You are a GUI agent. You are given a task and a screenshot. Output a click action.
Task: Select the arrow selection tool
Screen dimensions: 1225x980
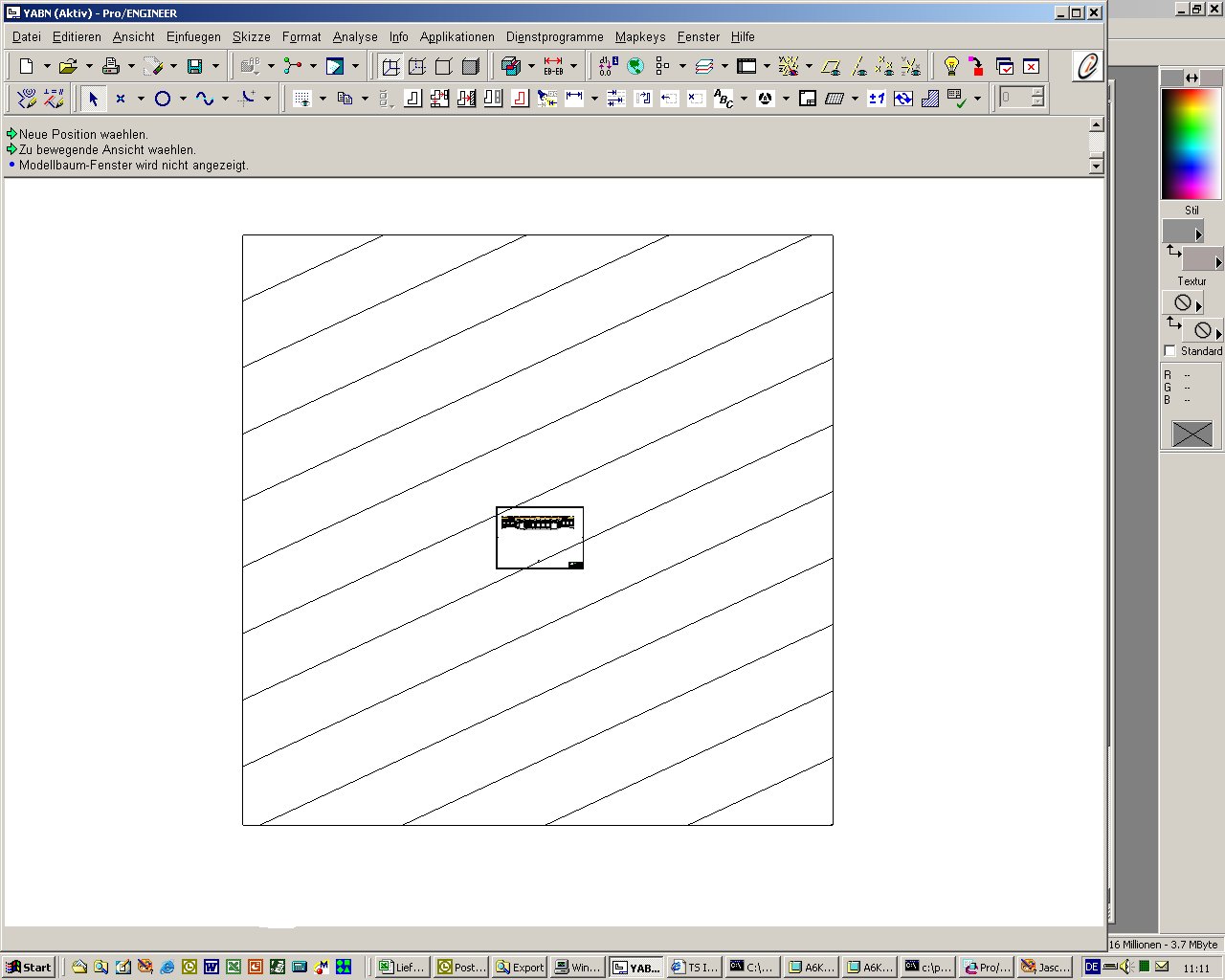coord(93,98)
